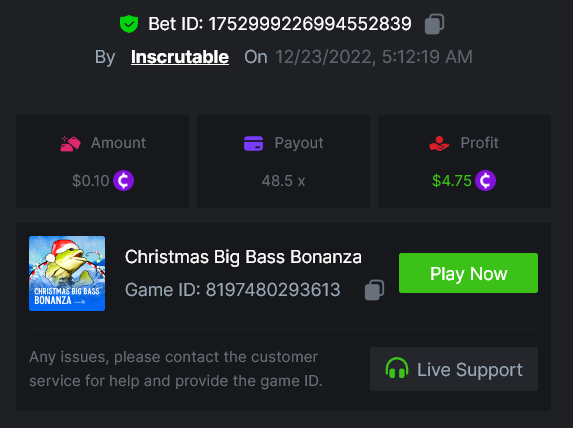Open Live Support chat
573x428 pixels.
tap(454, 369)
